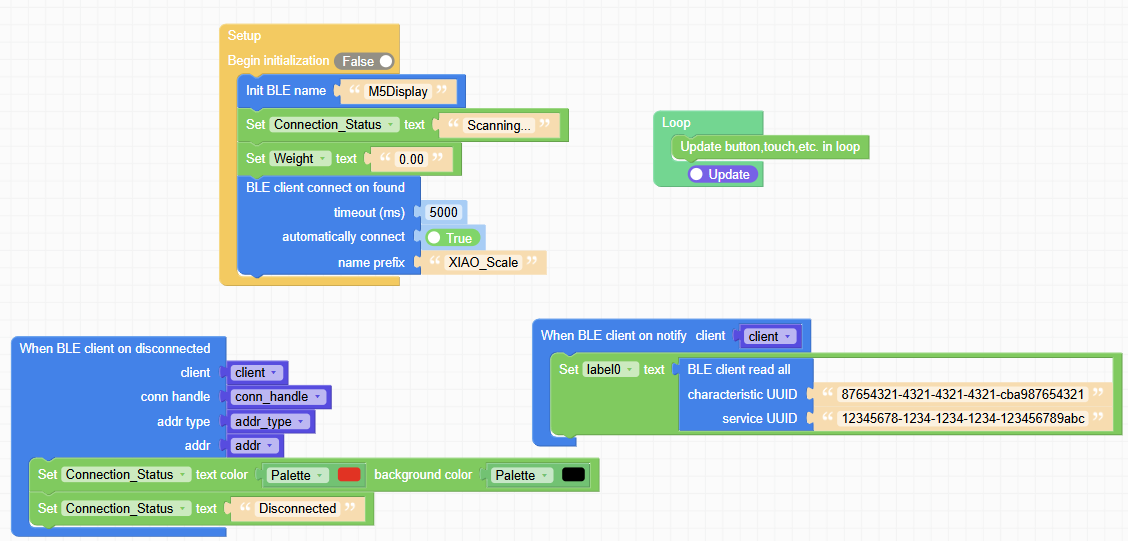Select the Setup block header

click(244, 35)
